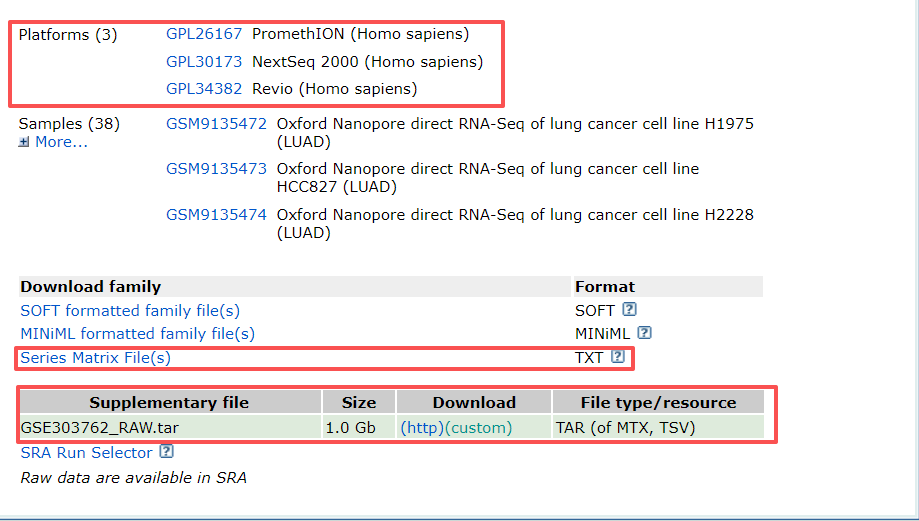Open the GPL30173 platform link
The image size is (919, 521).
click(x=203, y=62)
